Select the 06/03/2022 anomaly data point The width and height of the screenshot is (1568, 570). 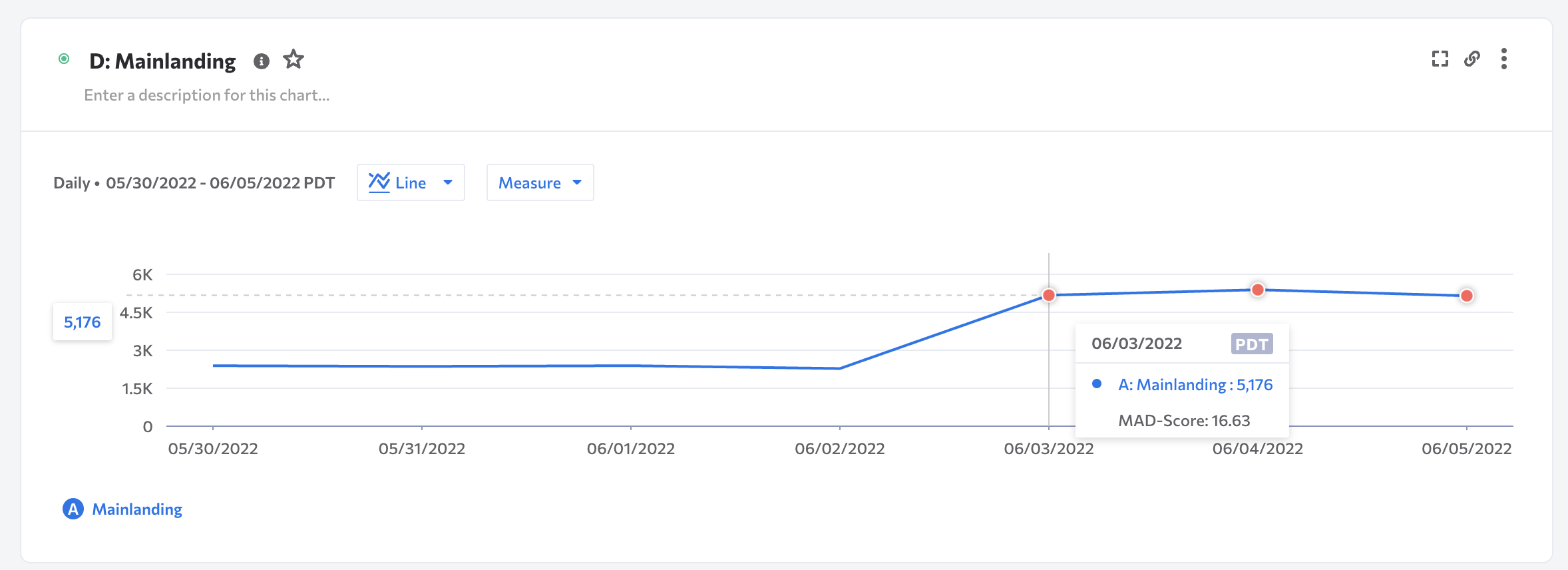click(x=1049, y=295)
